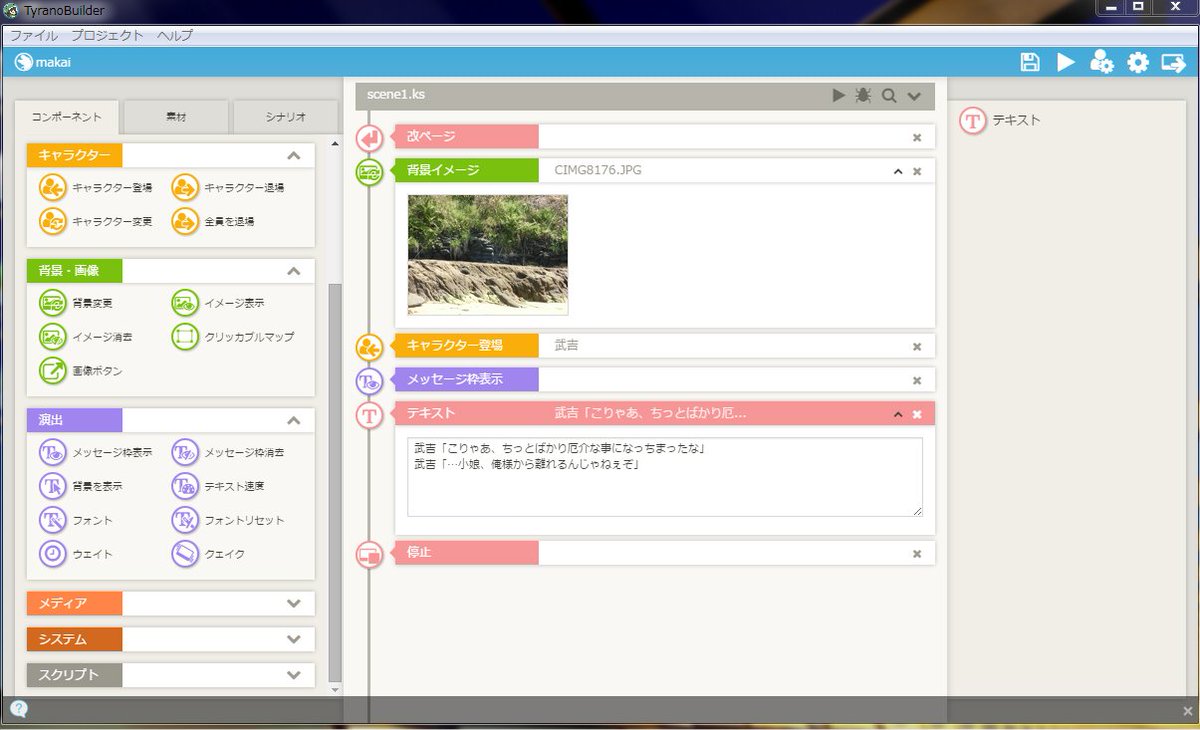Viewport: 1200px width, 730px height.
Task: Switch to シナリオ tab
Action: point(285,117)
